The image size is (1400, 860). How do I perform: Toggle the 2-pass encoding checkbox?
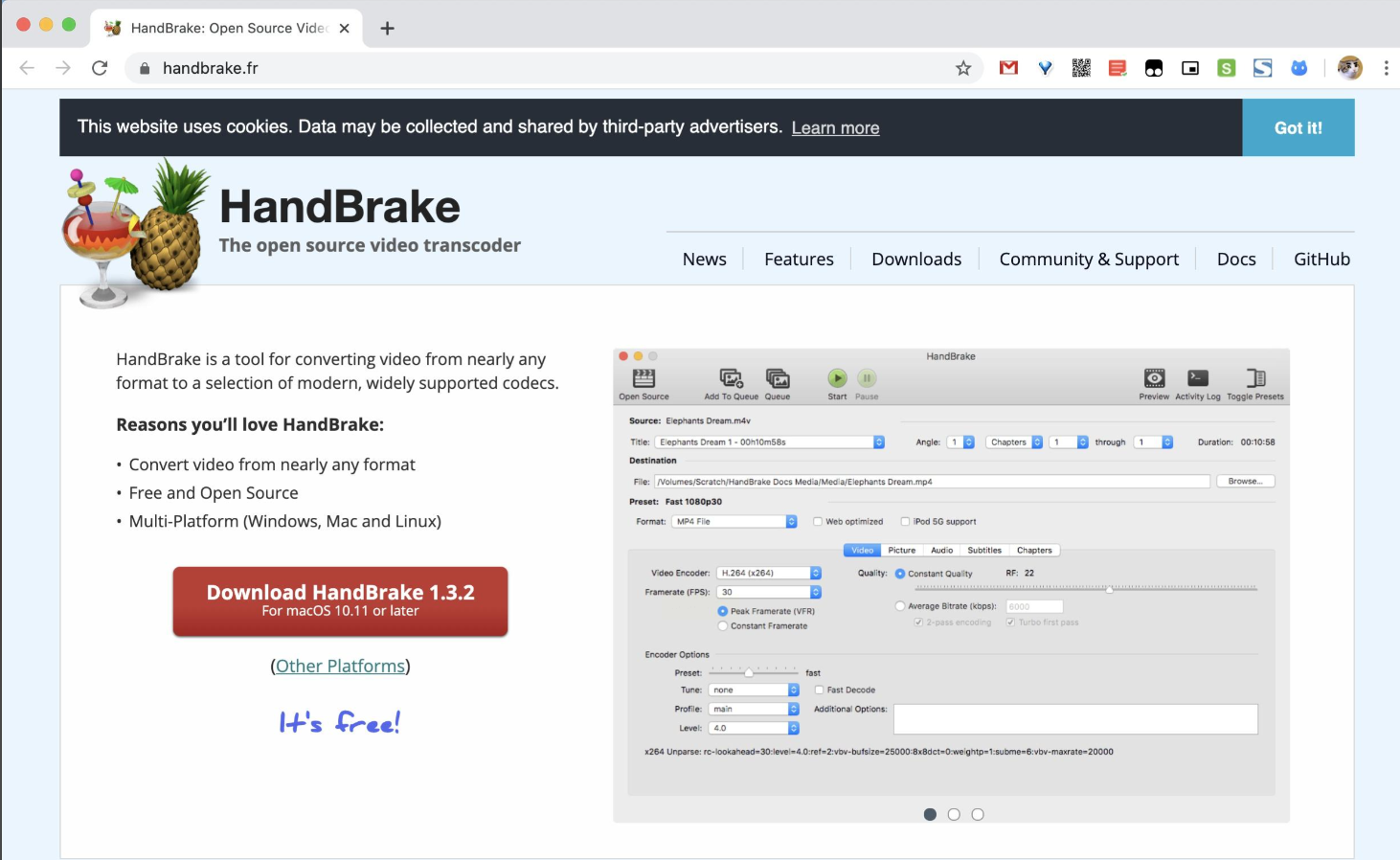[x=918, y=622]
